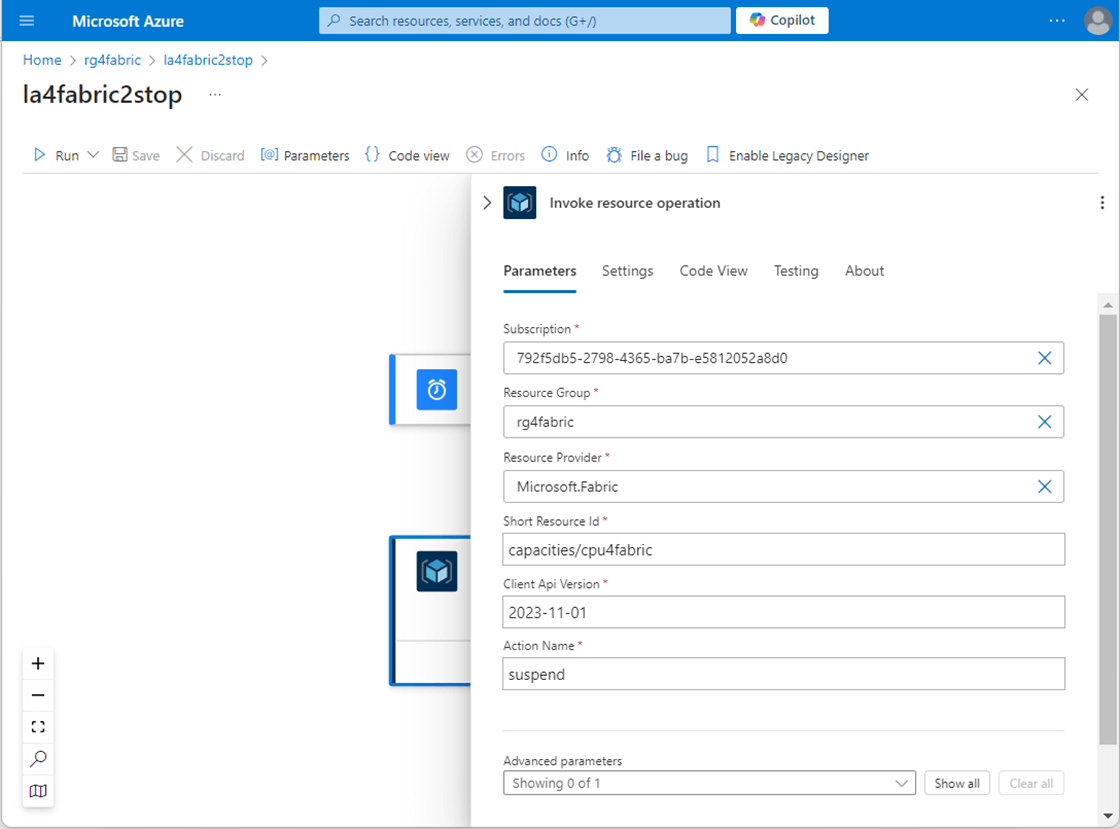The width and height of the screenshot is (1120, 829).
Task: Clear the Resource Provider field value
Action: point(1044,487)
